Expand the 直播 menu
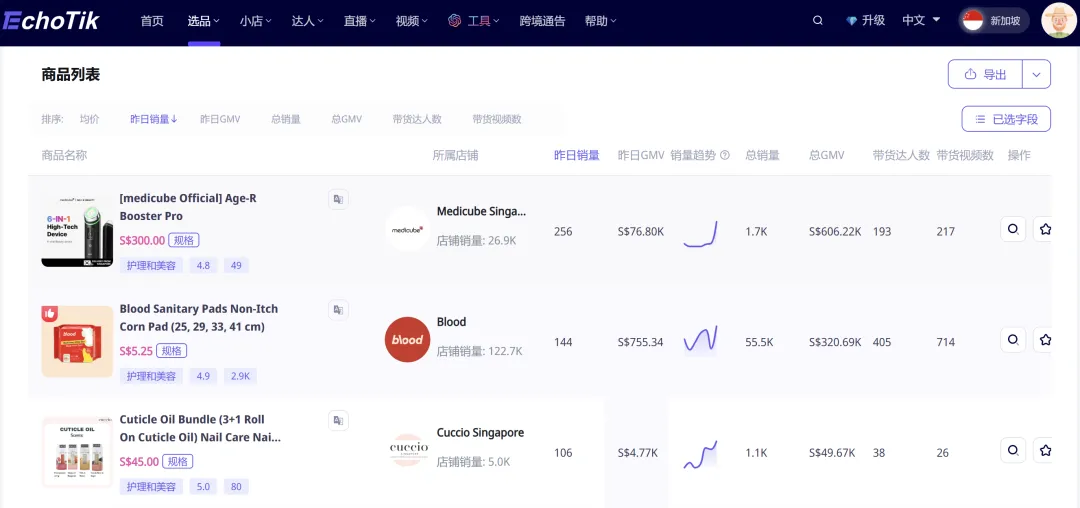The width and height of the screenshot is (1080, 508). point(360,21)
